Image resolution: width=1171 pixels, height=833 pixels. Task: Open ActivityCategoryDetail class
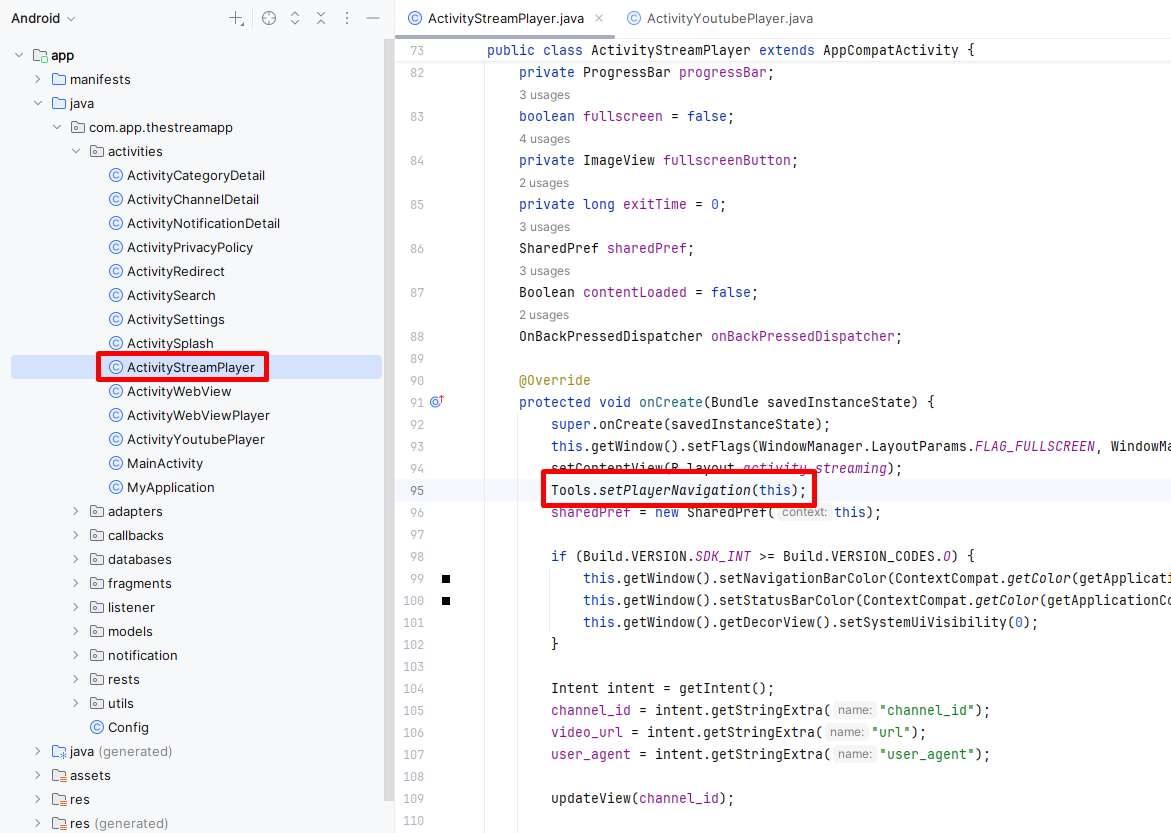tap(187, 176)
